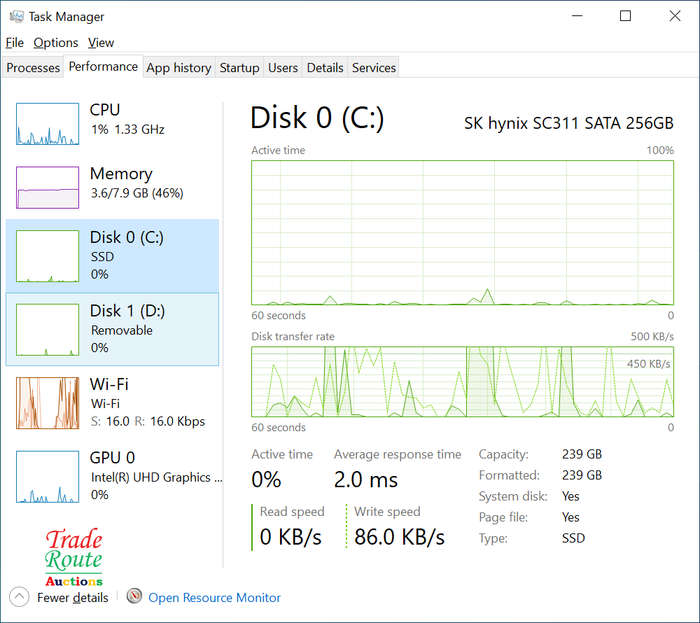Click the '1% 1.33 GHz' CPU value
700x623 pixels.
click(x=128, y=129)
